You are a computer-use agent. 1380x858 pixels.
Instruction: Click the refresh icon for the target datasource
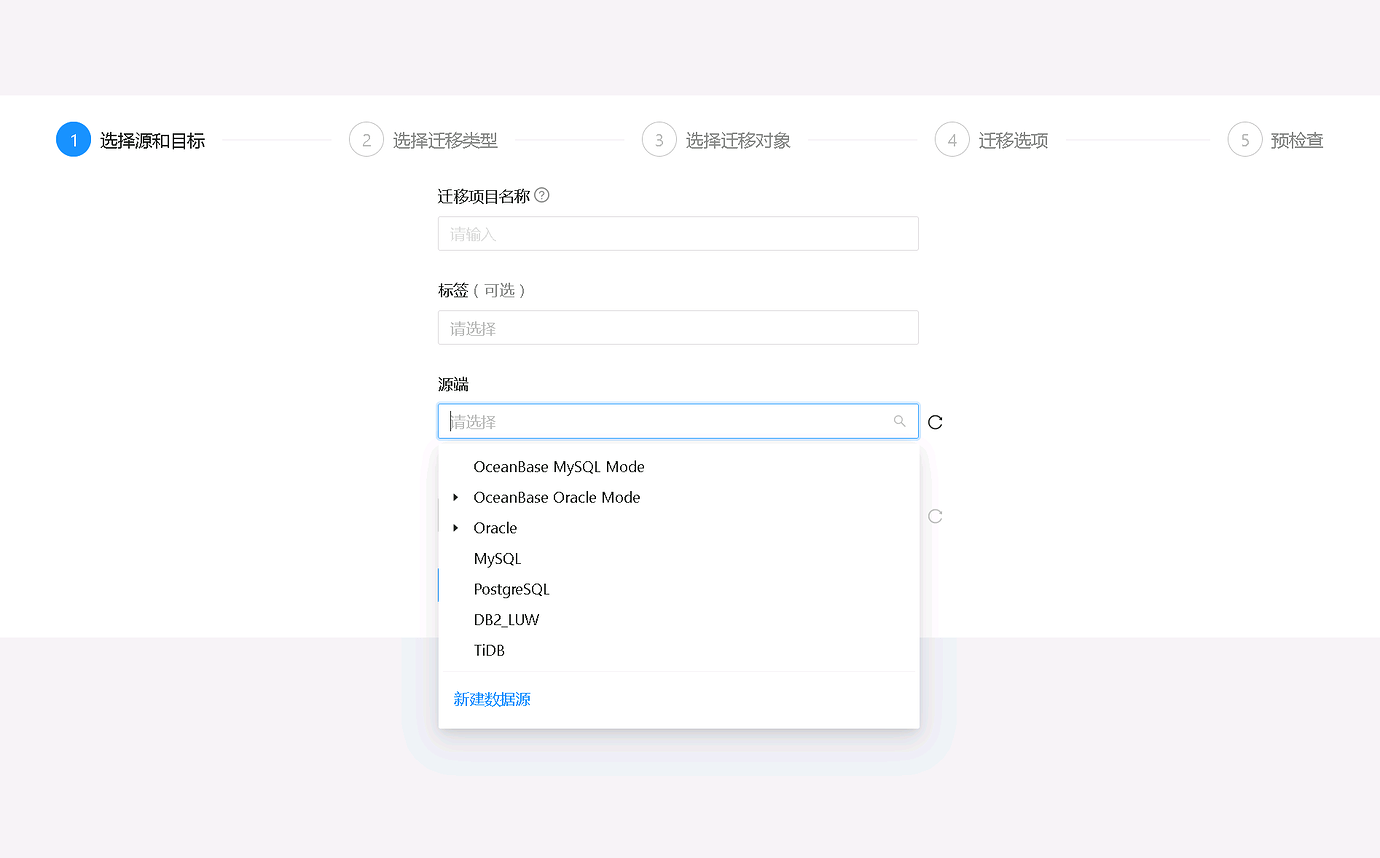pos(934,516)
